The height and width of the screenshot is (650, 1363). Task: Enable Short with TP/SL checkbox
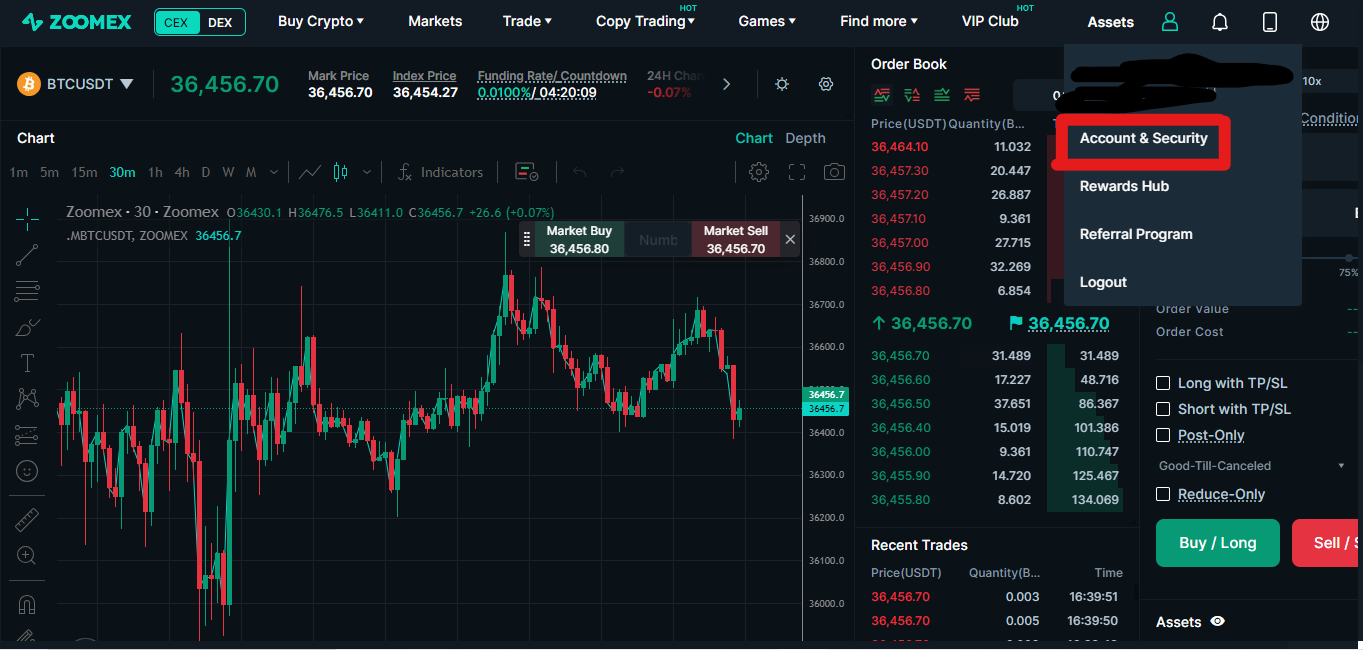click(x=1163, y=409)
